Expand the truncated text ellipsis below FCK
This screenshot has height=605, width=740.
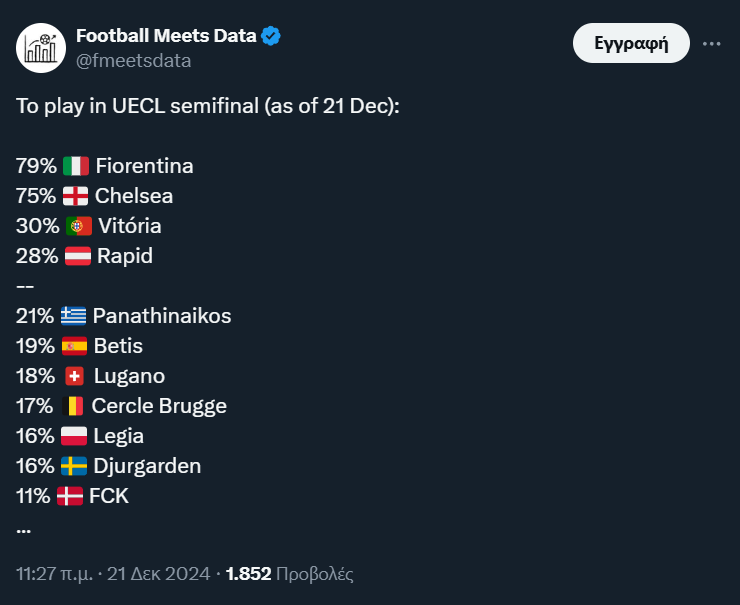tap(24, 529)
